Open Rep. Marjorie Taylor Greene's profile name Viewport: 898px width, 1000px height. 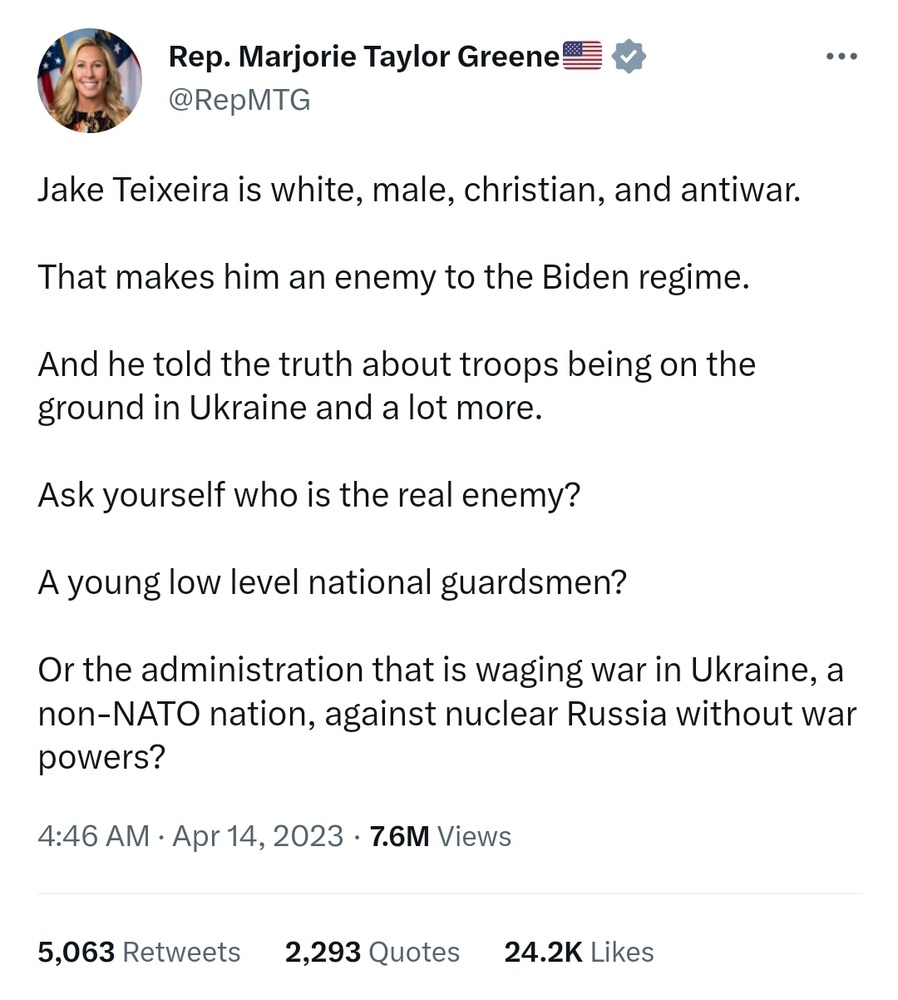[364, 57]
